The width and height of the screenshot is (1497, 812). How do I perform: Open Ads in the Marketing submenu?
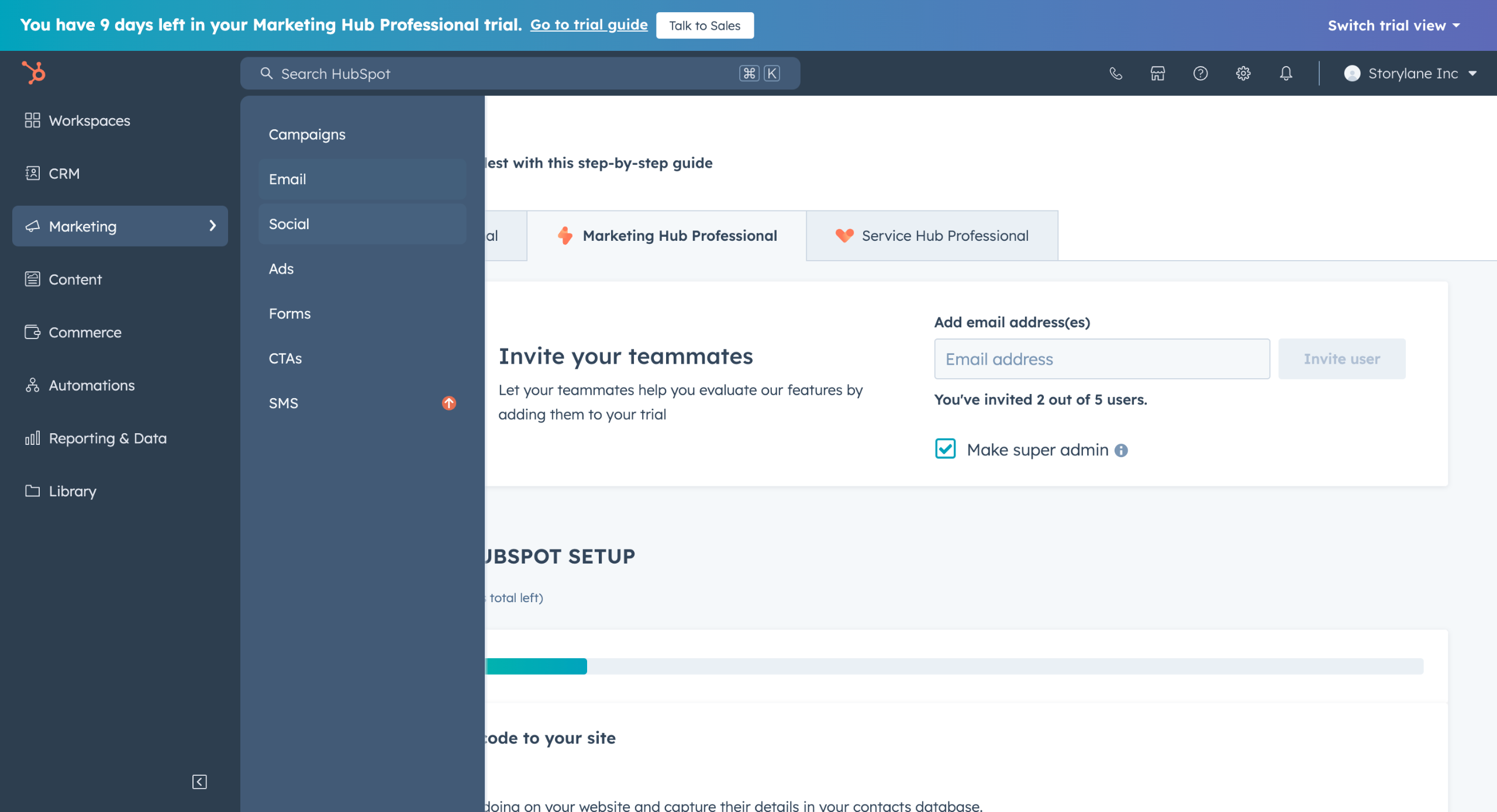coord(363,269)
